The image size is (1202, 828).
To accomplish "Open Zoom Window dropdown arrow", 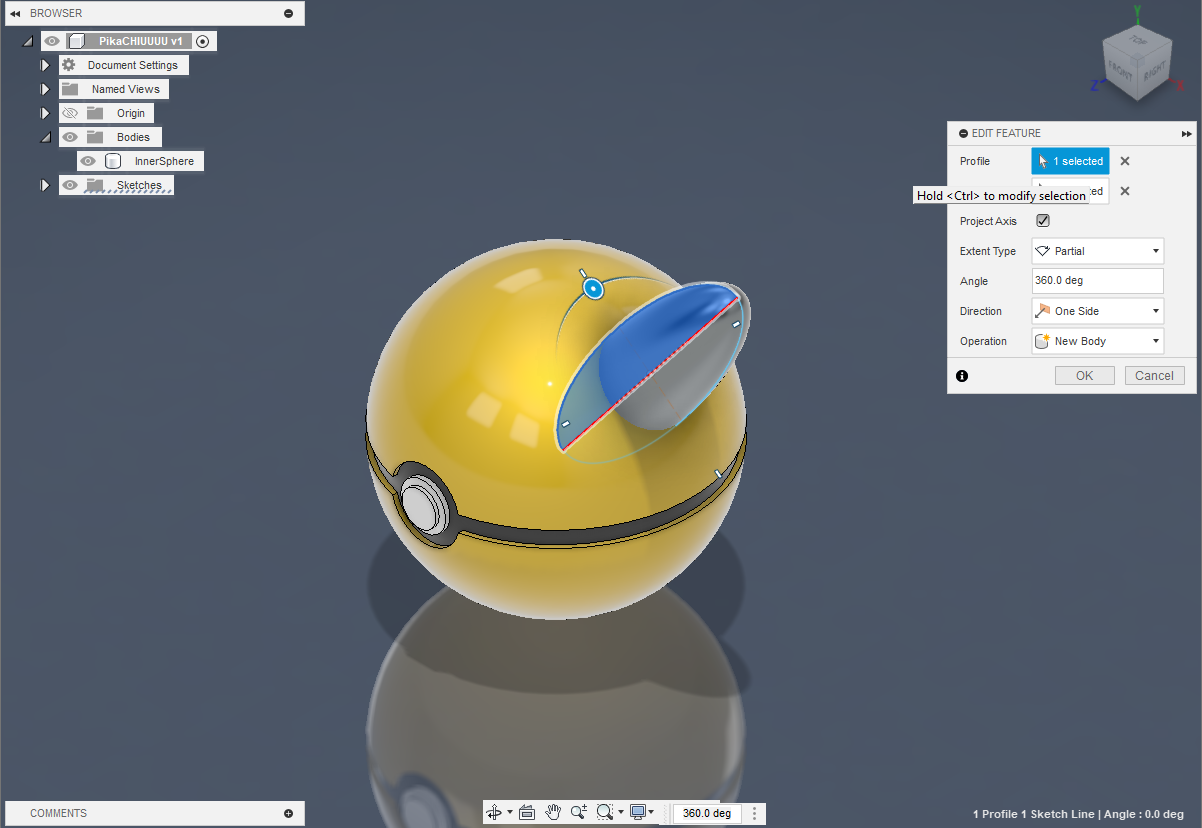I will (x=620, y=813).
